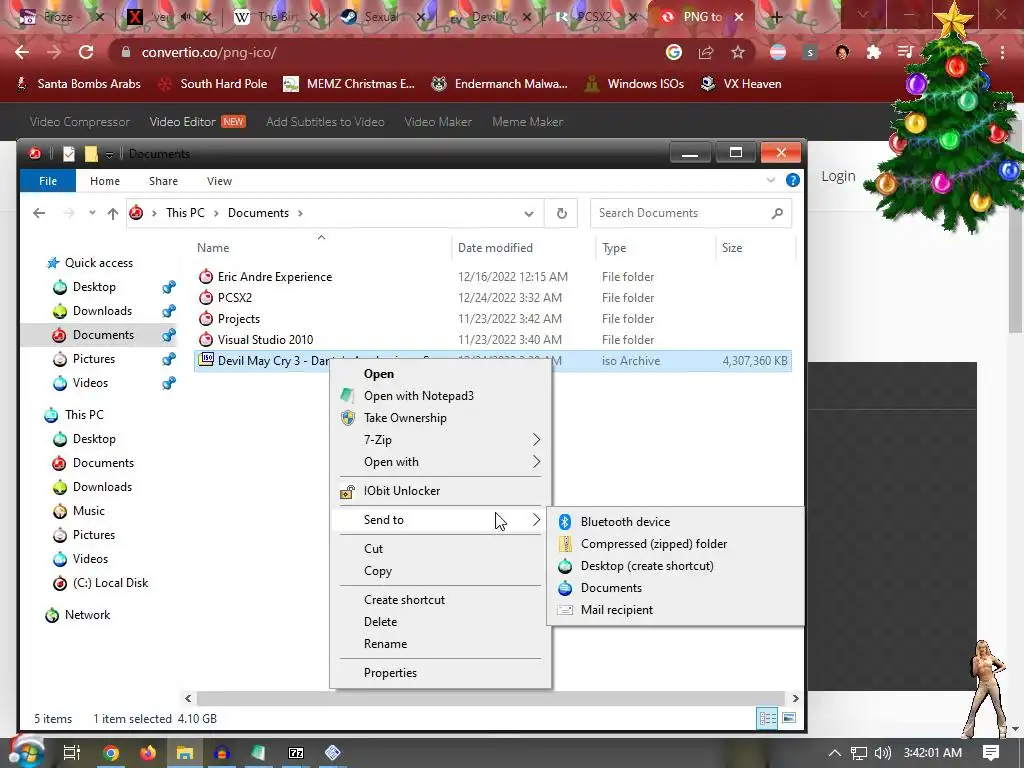The width and height of the screenshot is (1024, 768).
Task: Select the Eric Andre Experience folder
Action: click(274, 277)
